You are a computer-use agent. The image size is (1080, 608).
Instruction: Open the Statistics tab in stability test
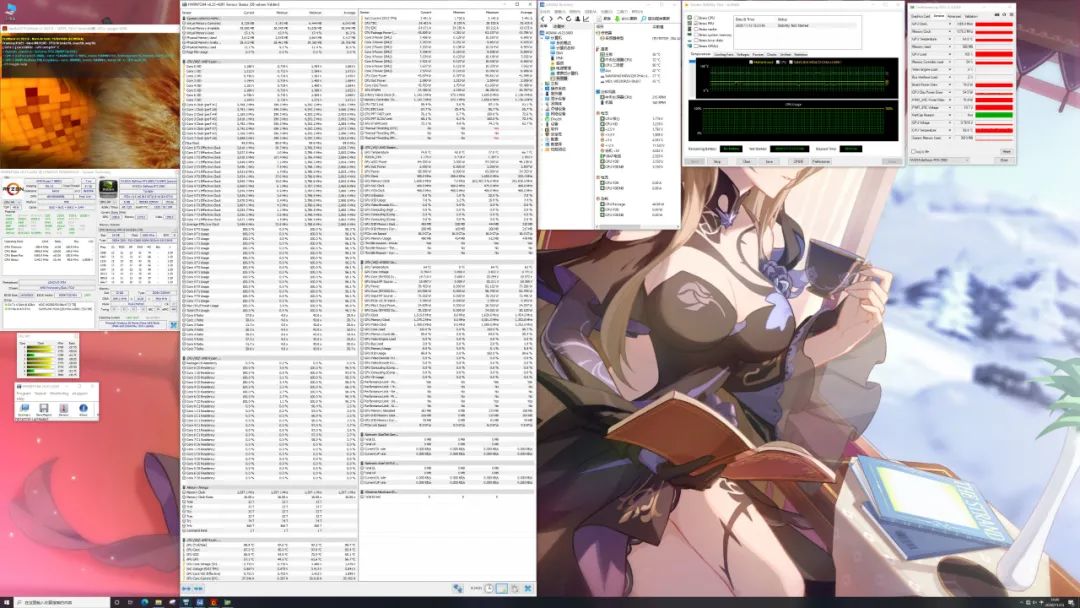point(800,54)
